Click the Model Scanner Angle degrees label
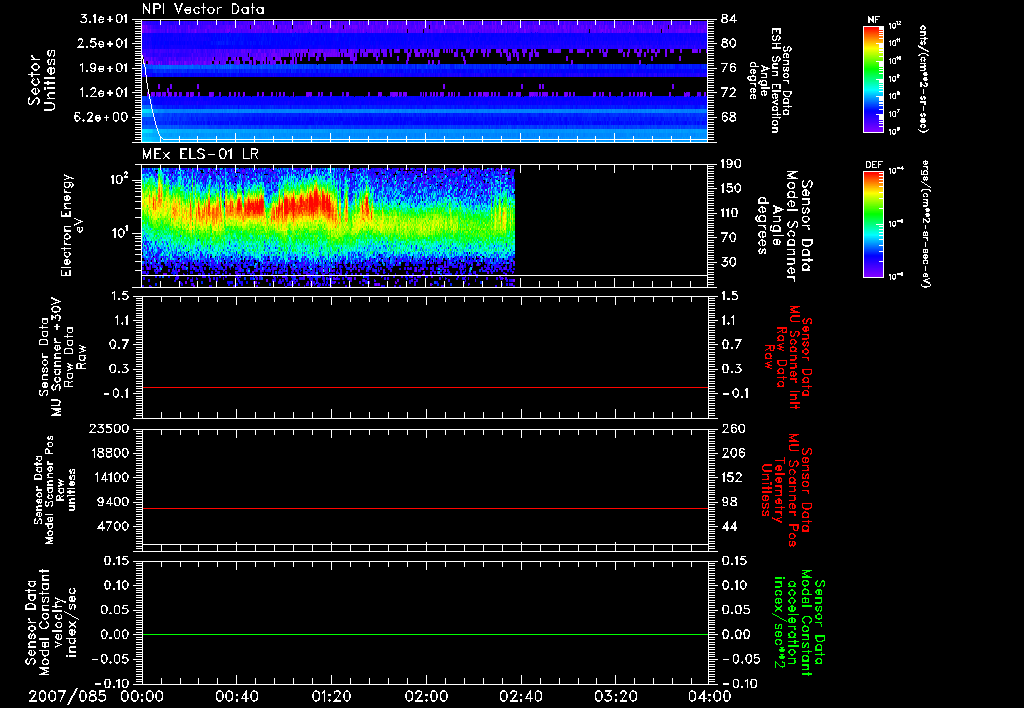 pos(784,225)
